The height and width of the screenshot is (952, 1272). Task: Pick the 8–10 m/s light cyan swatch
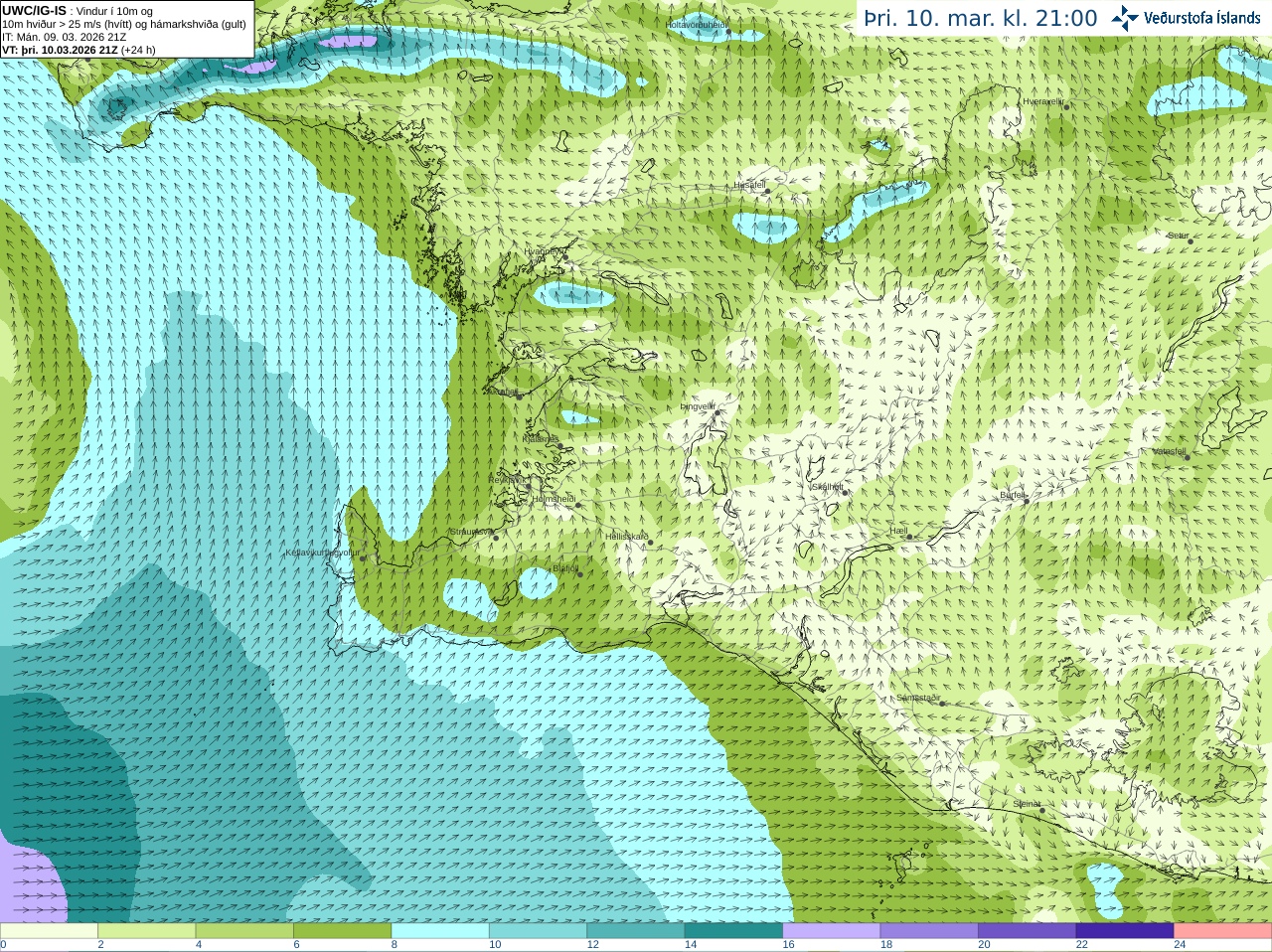pos(440,931)
